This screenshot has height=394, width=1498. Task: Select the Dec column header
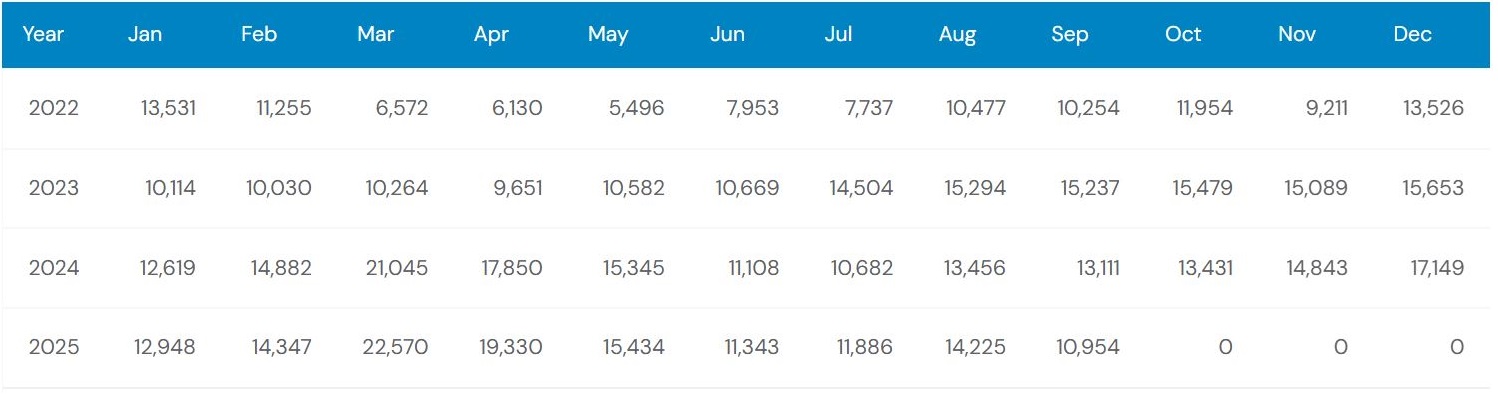coord(1412,34)
